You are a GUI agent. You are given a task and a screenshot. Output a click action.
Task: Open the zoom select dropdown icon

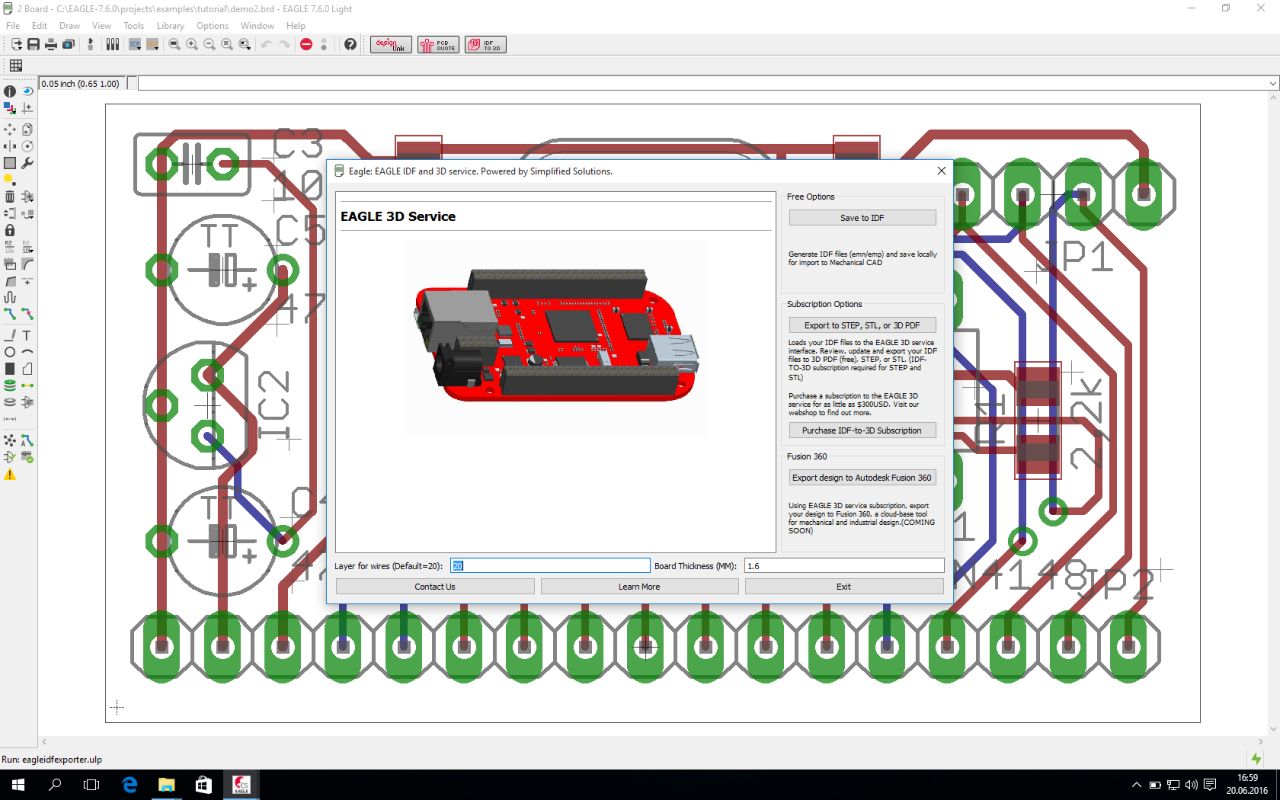[244, 44]
